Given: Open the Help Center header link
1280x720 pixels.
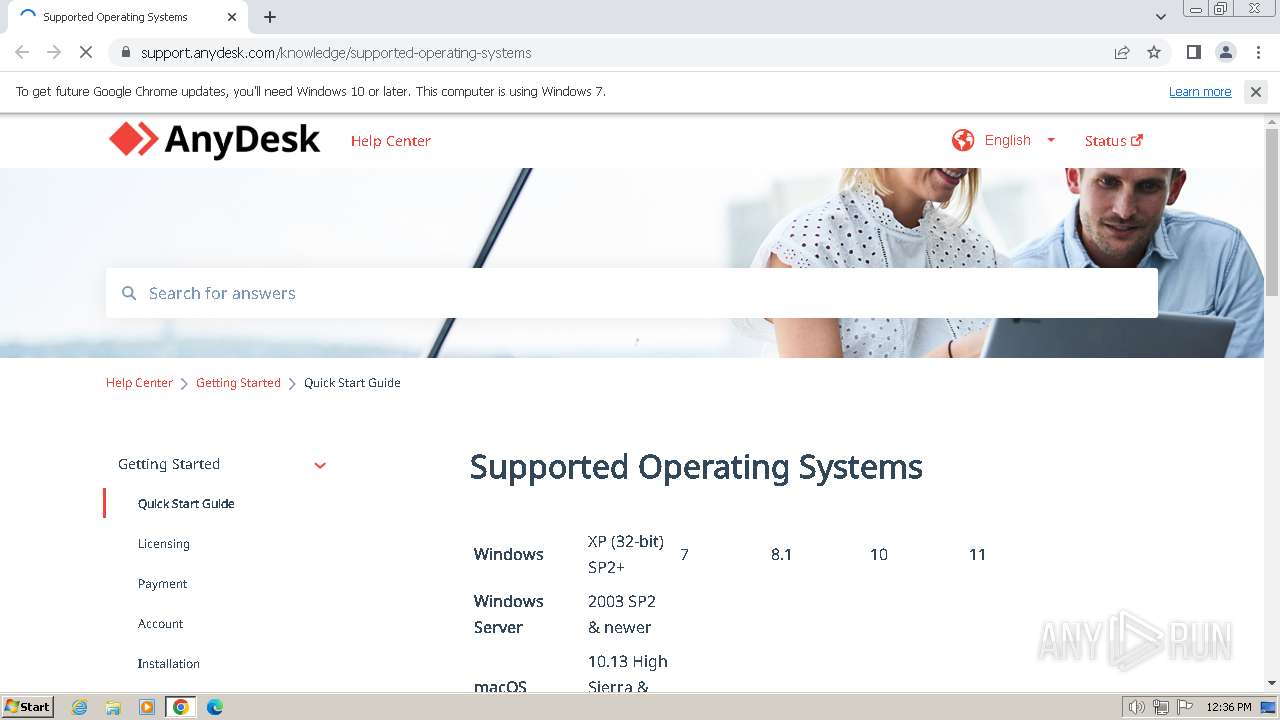Looking at the screenshot, I should tap(391, 141).
